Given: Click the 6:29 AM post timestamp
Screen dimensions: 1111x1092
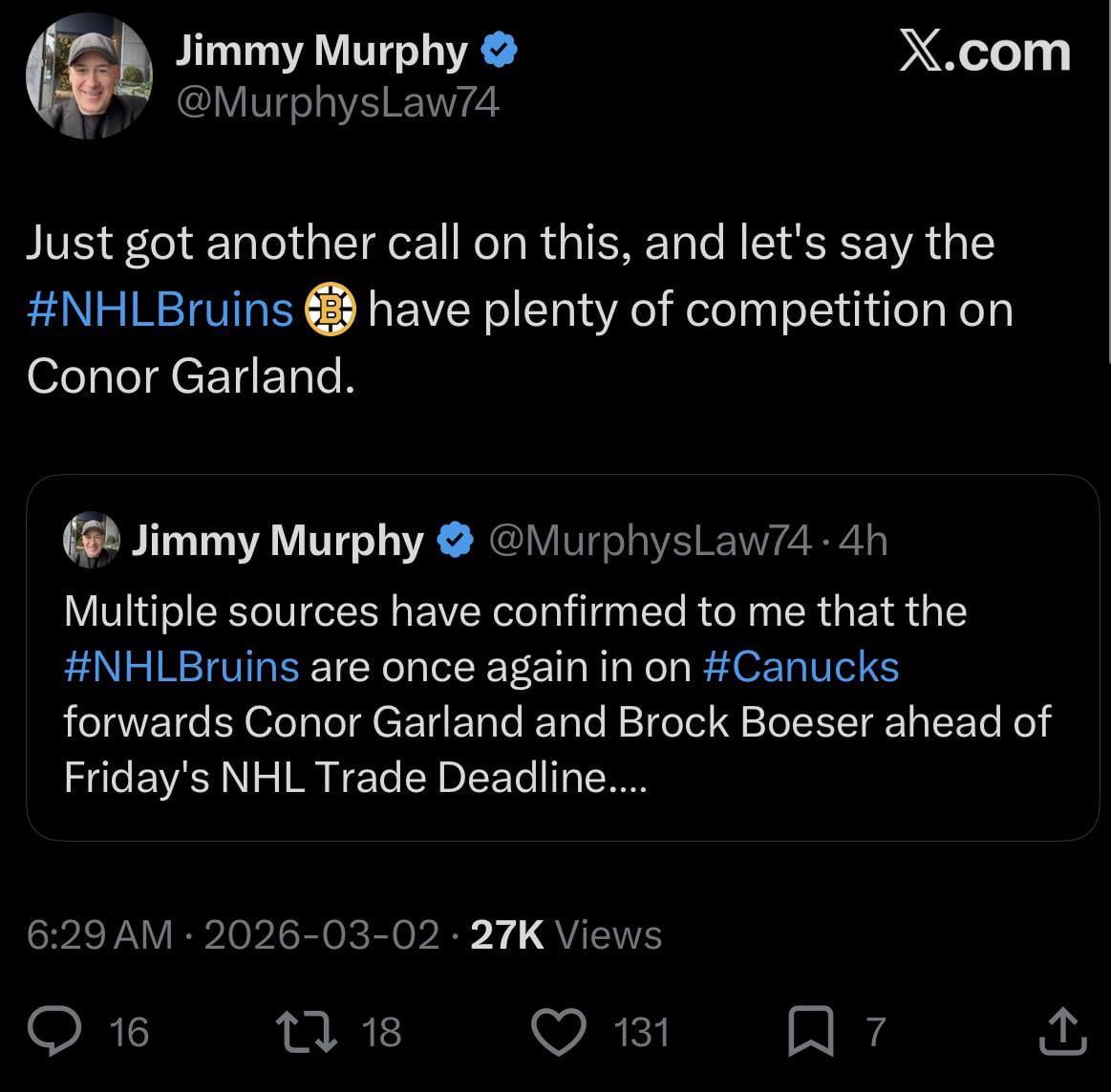Looking at the screenshot, I should pos(100,934).
